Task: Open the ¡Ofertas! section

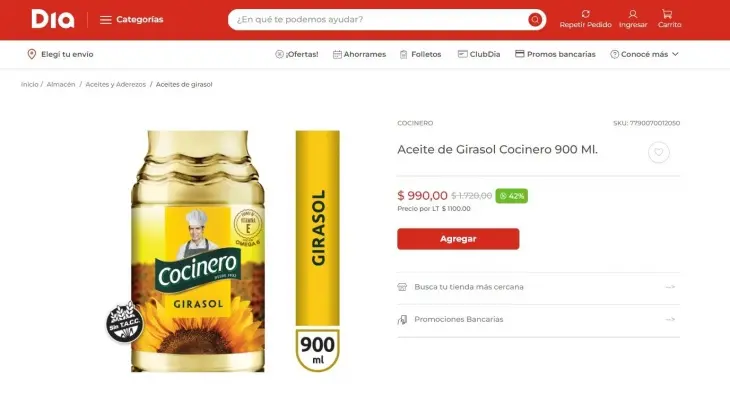Action: pos(297,54)
